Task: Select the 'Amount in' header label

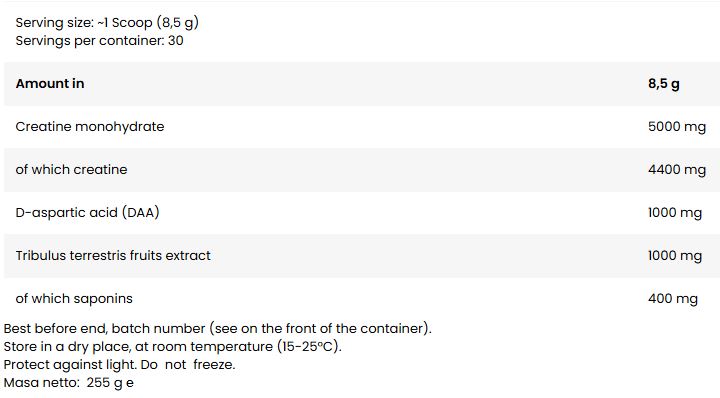Action: 50,84
